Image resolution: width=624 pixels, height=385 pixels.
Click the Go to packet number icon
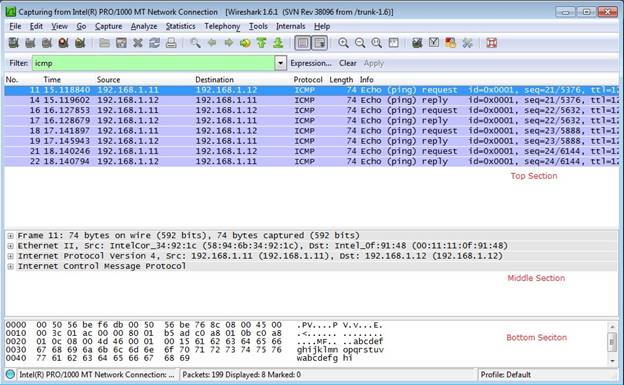245,43
